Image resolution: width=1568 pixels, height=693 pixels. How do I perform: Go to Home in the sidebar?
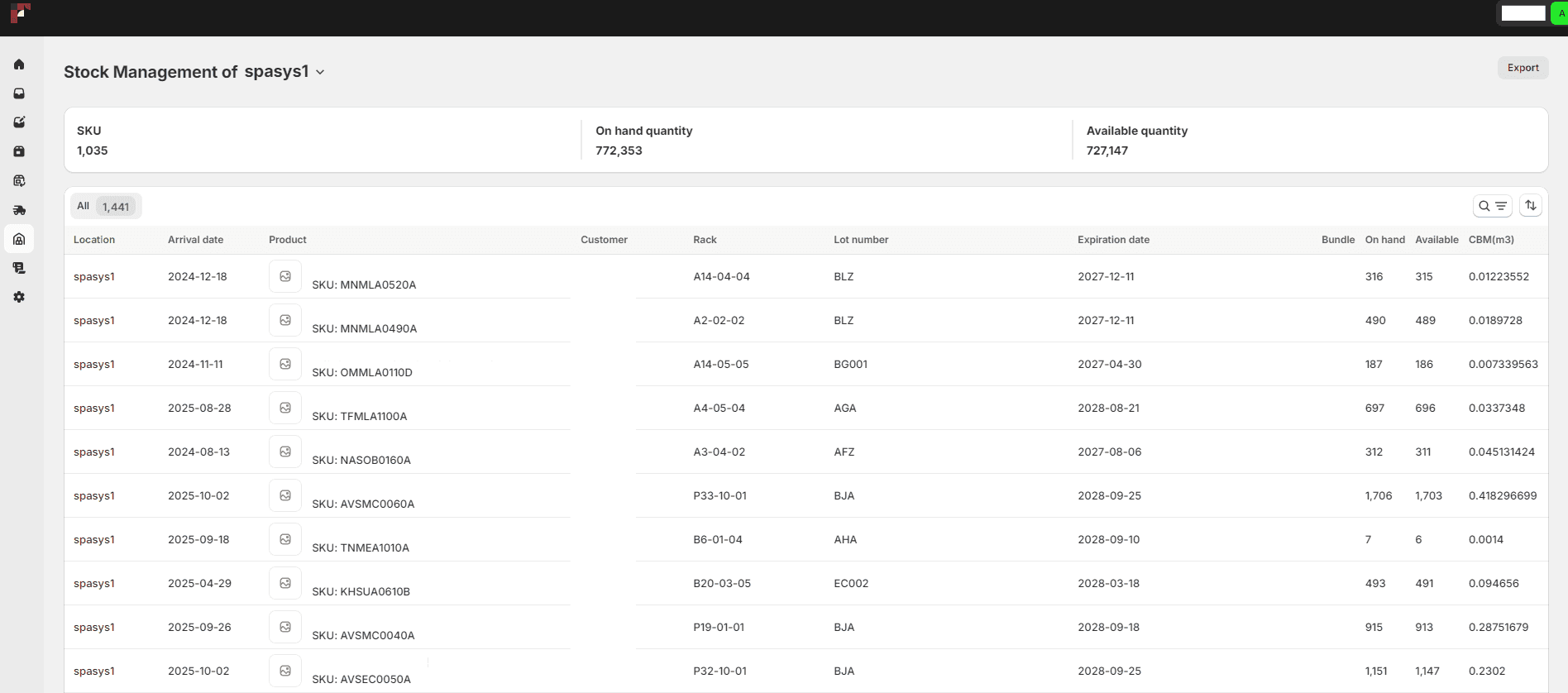click(x=19, y=65)
